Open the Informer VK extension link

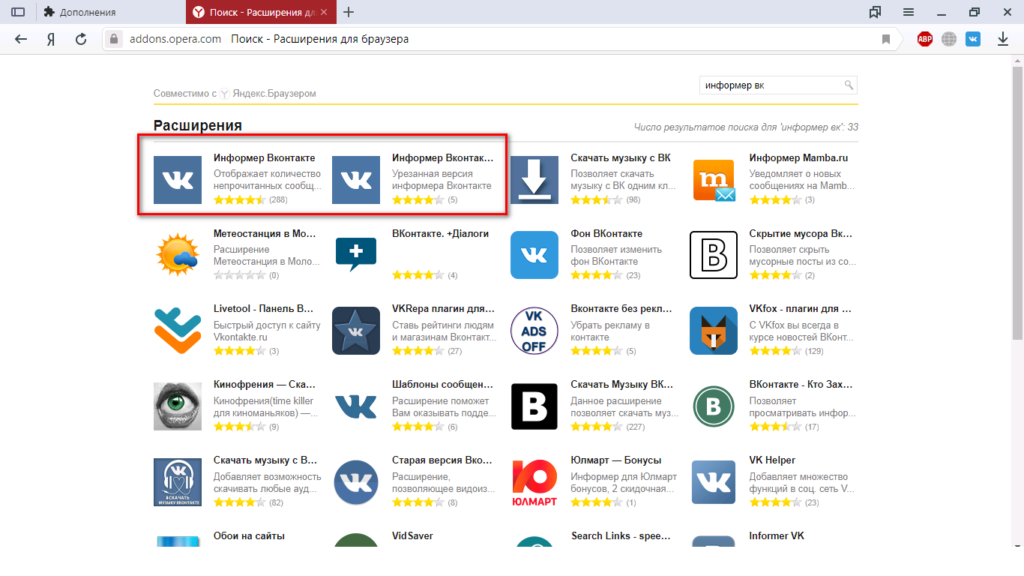776,536
